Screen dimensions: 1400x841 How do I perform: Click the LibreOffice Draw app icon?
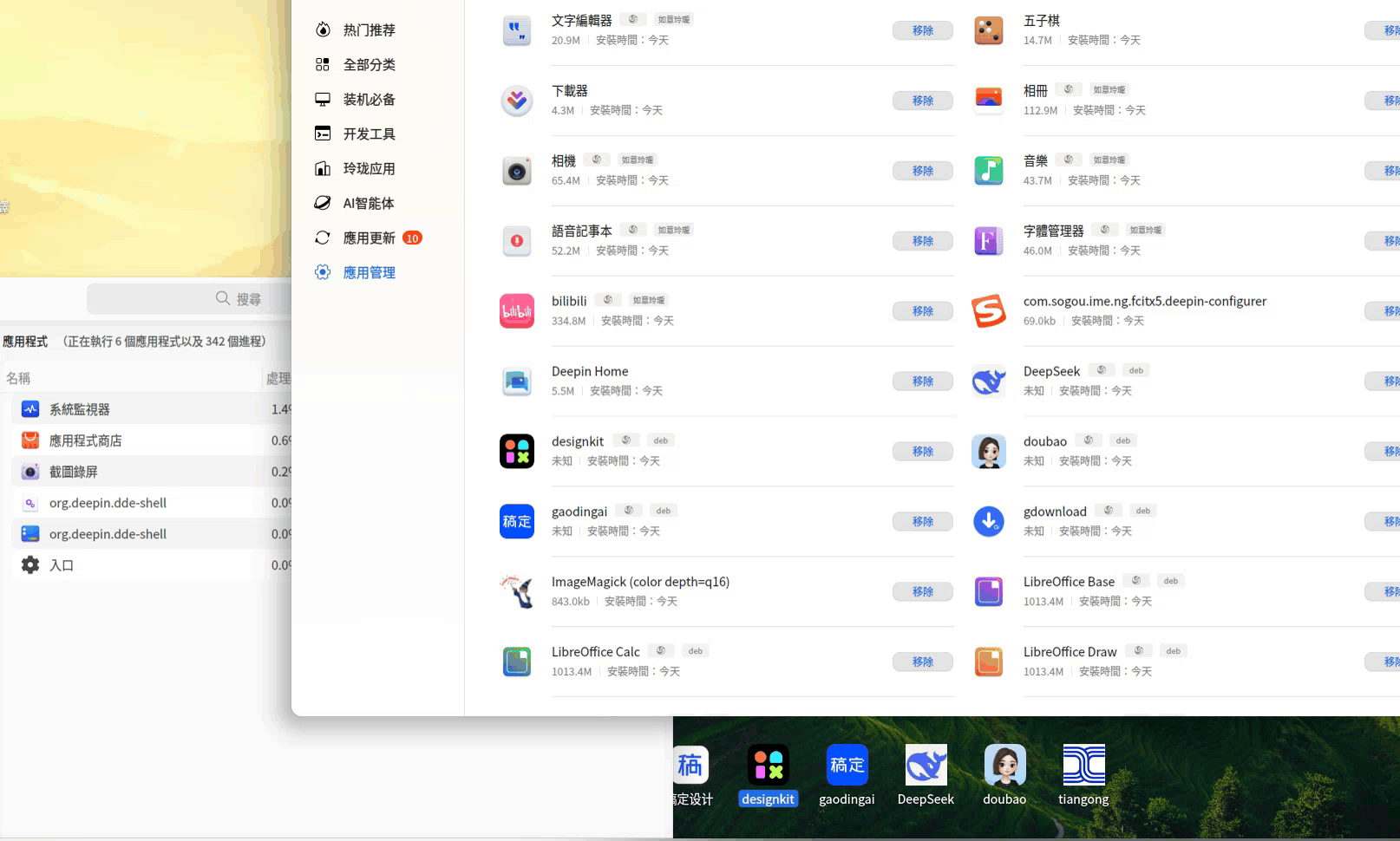point(989,662)
